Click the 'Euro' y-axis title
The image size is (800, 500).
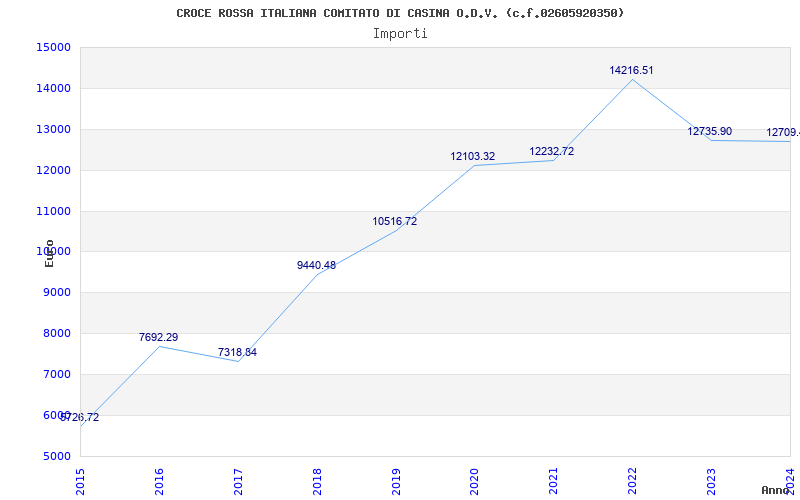click(49, 253)
